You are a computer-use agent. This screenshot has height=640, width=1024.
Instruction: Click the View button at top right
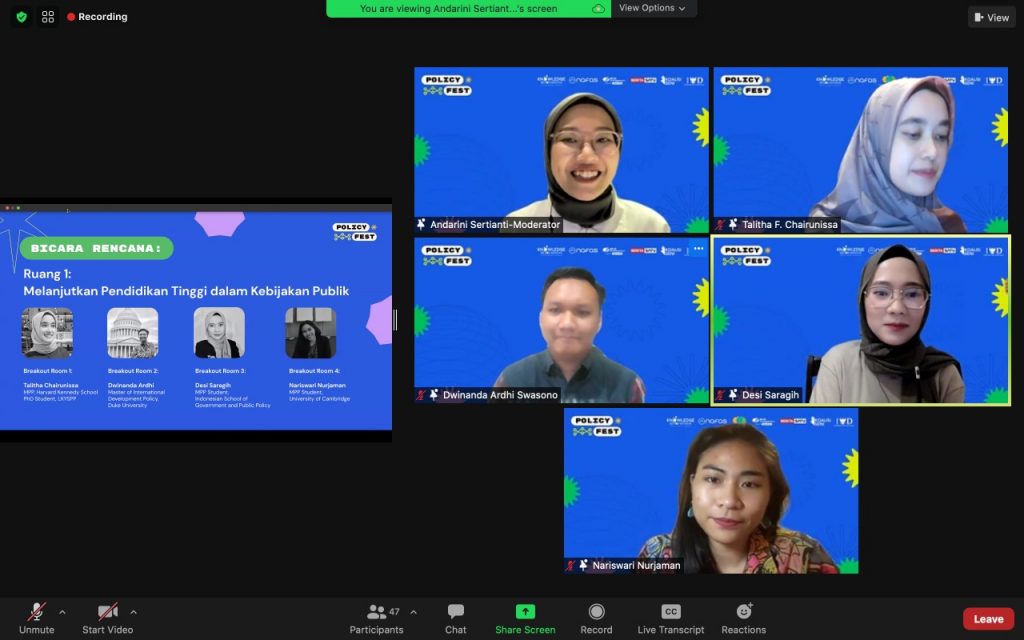[x=991, y=17]
